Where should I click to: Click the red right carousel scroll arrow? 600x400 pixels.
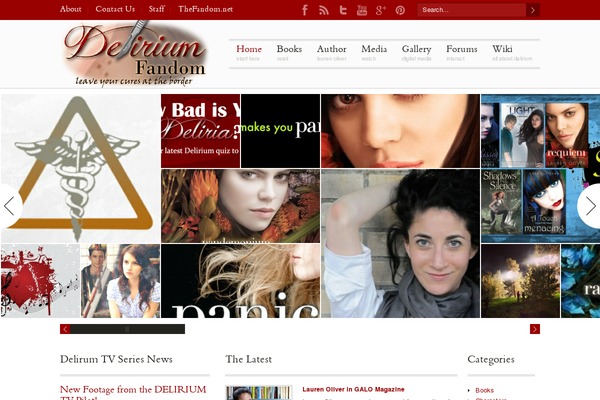coord(535,329)
